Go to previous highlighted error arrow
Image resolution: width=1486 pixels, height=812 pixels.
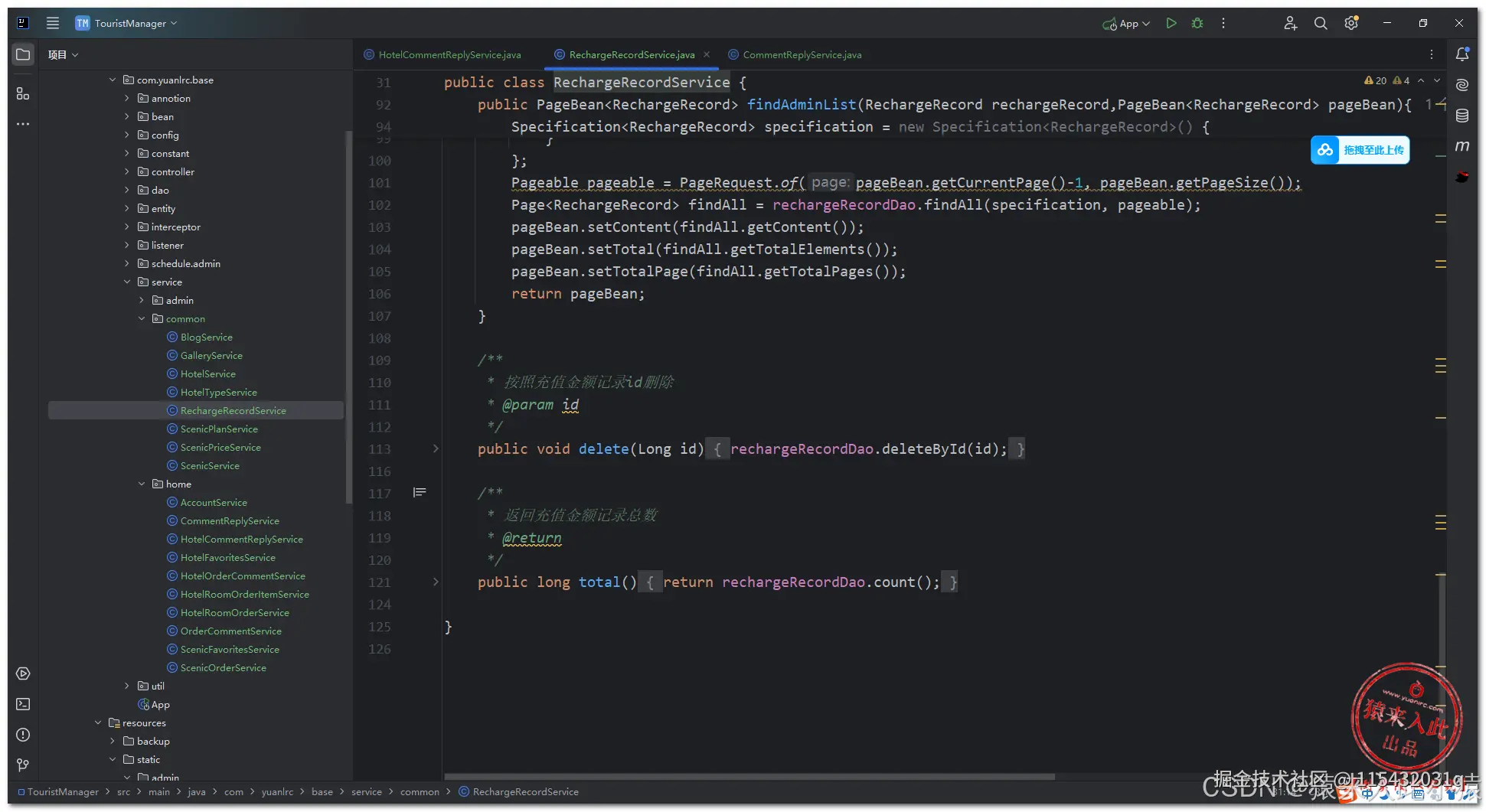1421,80
